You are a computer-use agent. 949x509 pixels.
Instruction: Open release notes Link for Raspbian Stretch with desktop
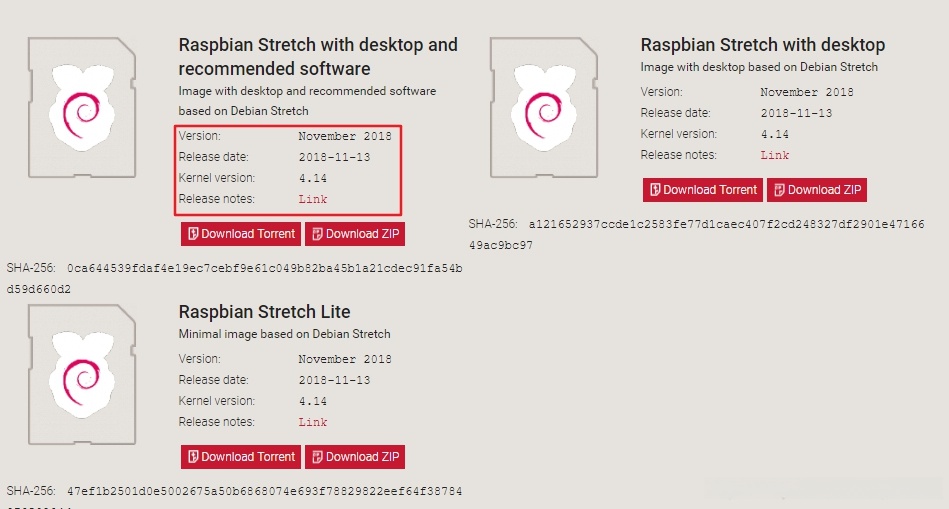tap(775, 155)
